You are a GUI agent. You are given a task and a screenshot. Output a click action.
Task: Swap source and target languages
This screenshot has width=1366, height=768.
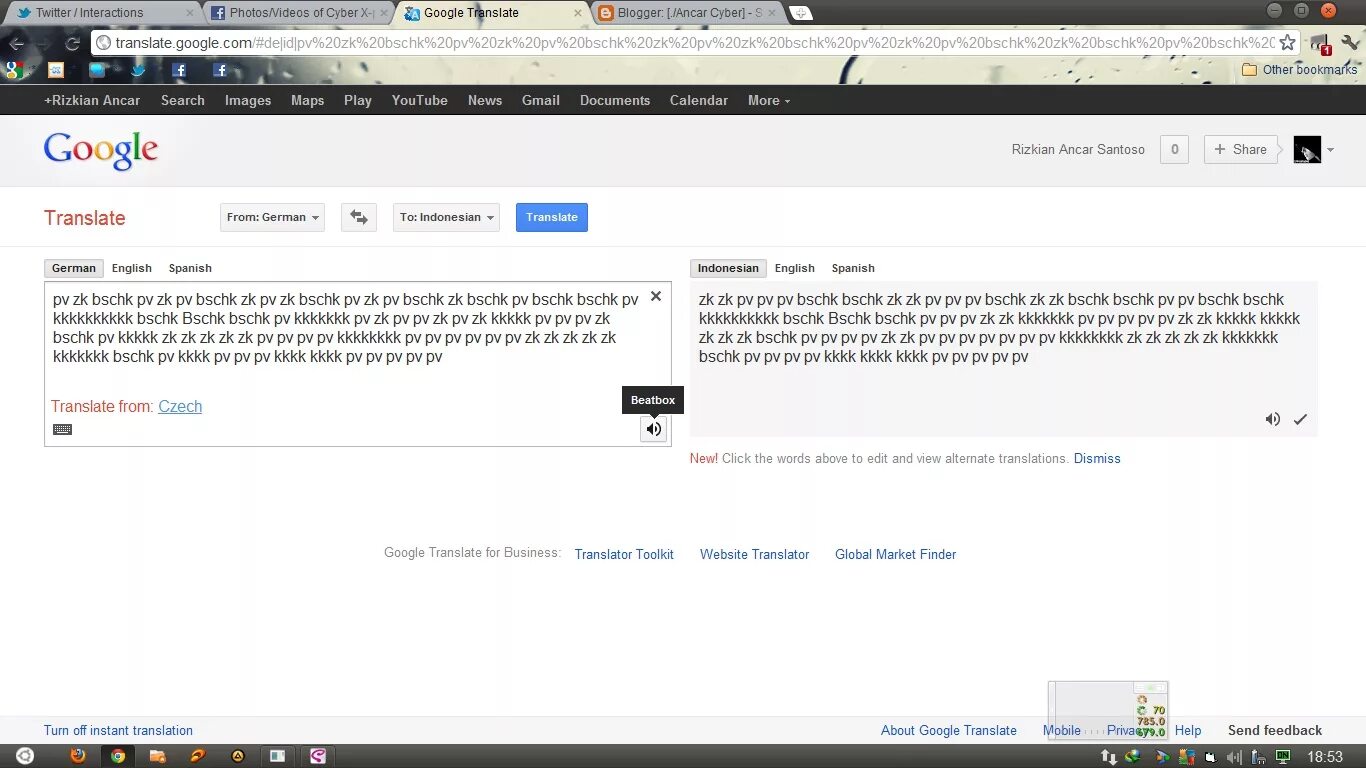(359, 217)
